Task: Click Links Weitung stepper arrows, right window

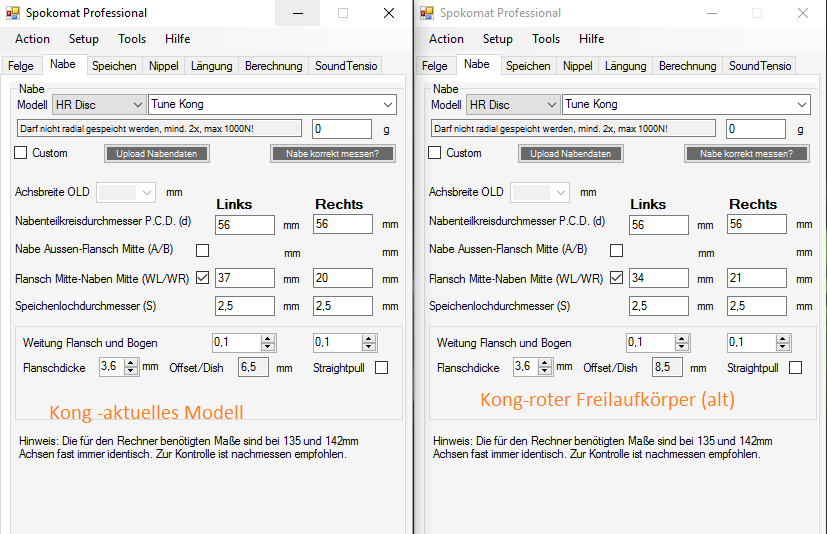Action: pos(682,343)
